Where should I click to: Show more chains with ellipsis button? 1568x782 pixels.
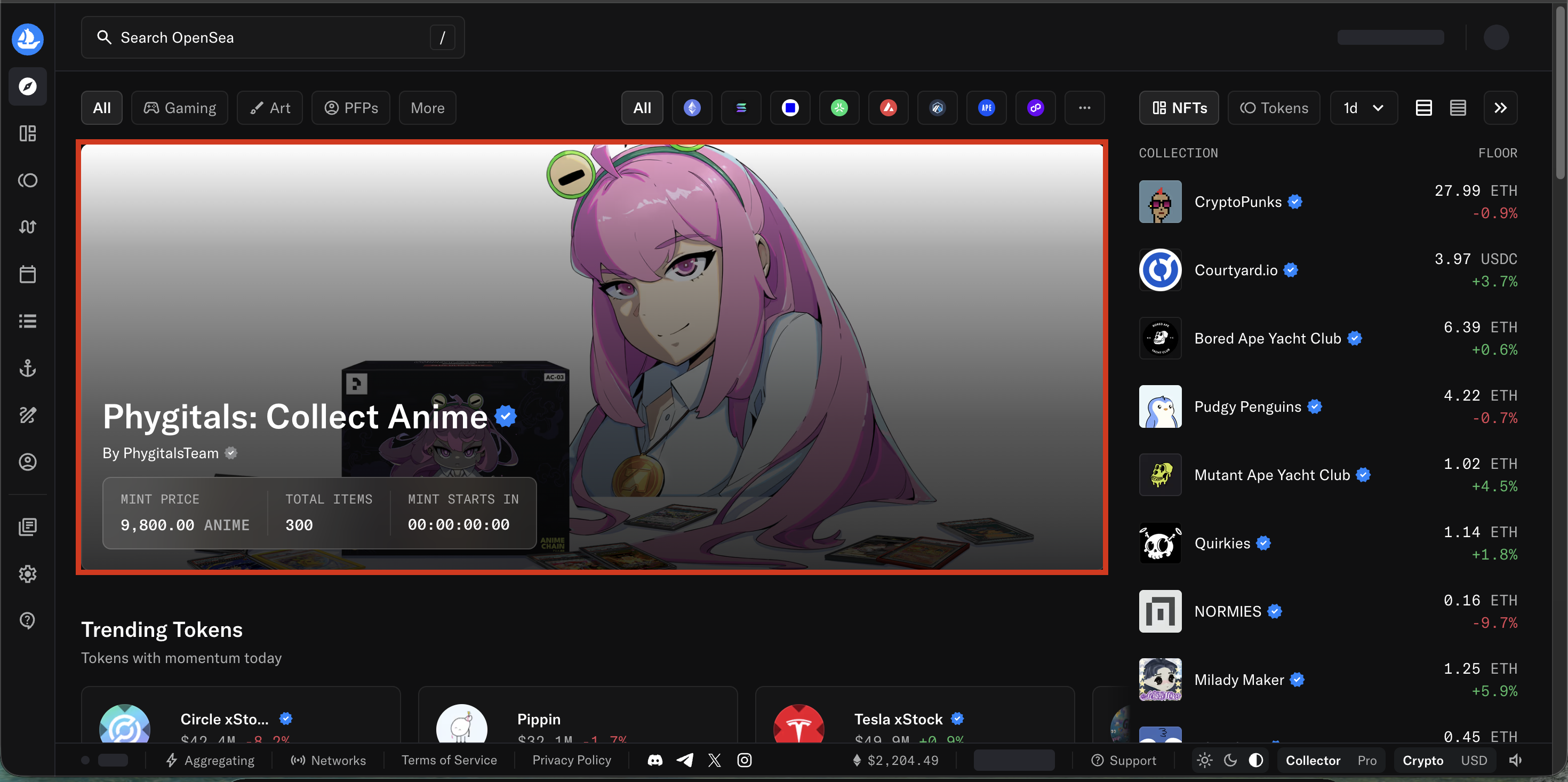pyautogui.click(x=1084, y=108)
